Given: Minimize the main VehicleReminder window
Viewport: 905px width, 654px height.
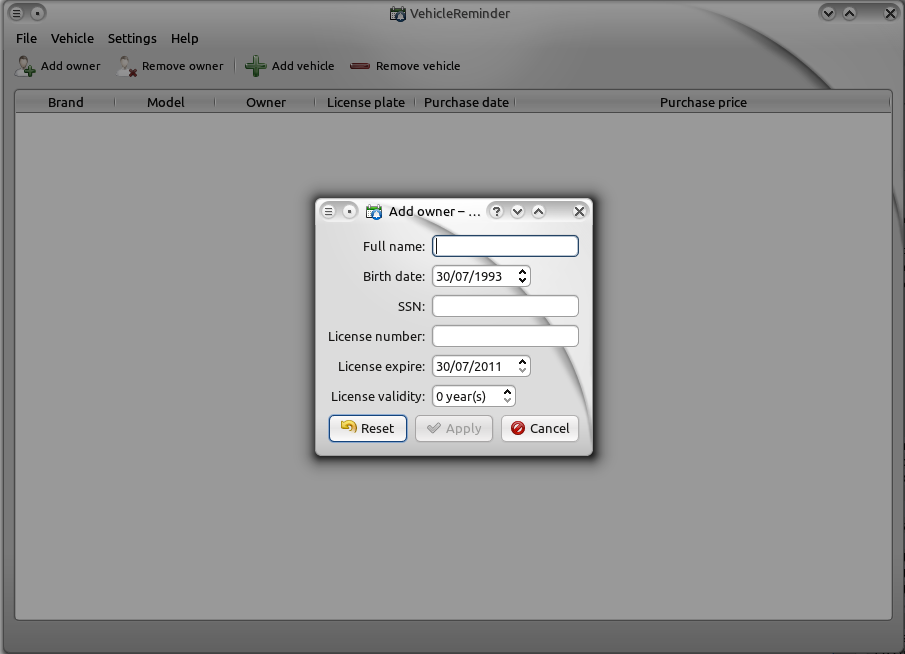Looking at the screenshot, I should 828,13.
